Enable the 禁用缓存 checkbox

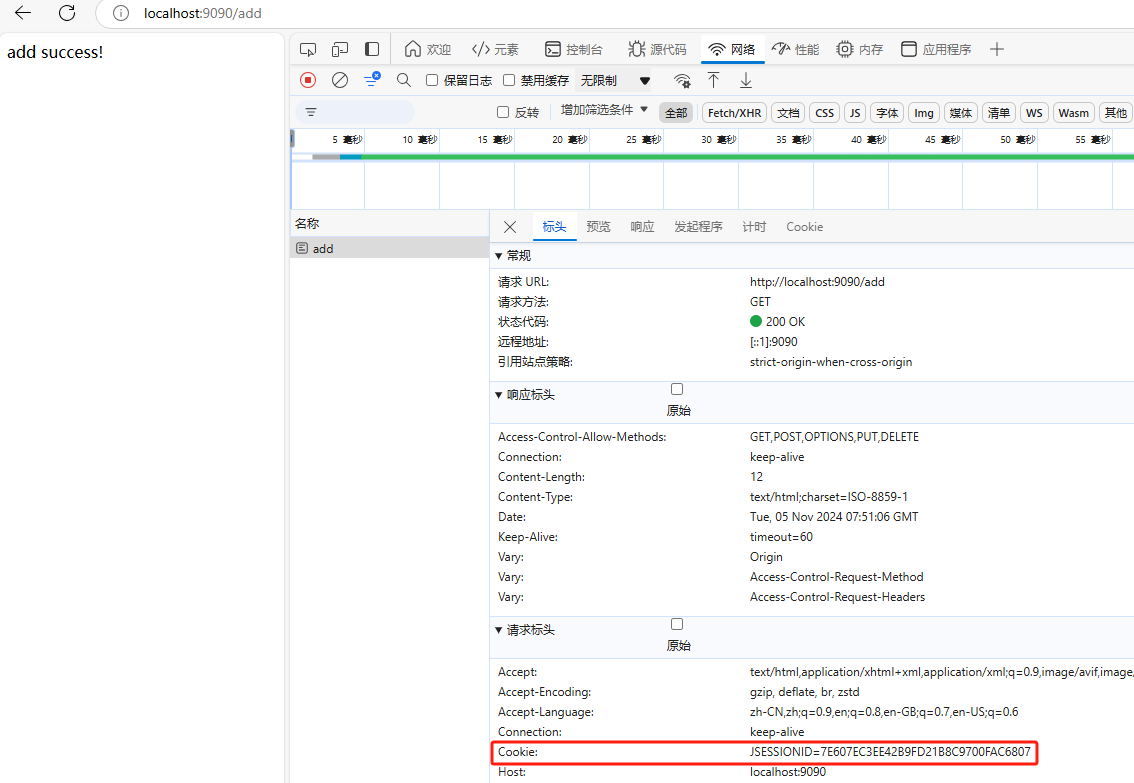(x=509, y=80)
